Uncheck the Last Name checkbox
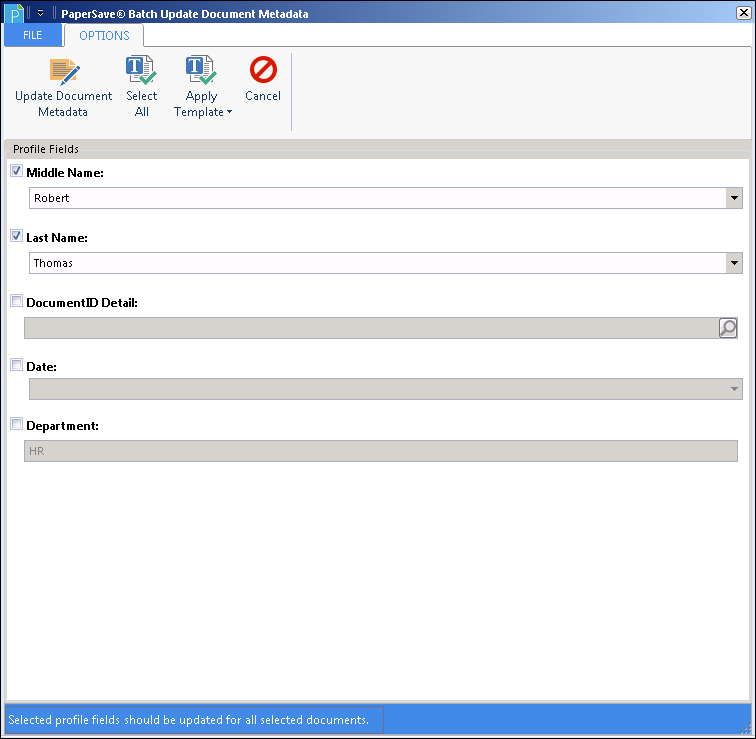 [16, 236]
